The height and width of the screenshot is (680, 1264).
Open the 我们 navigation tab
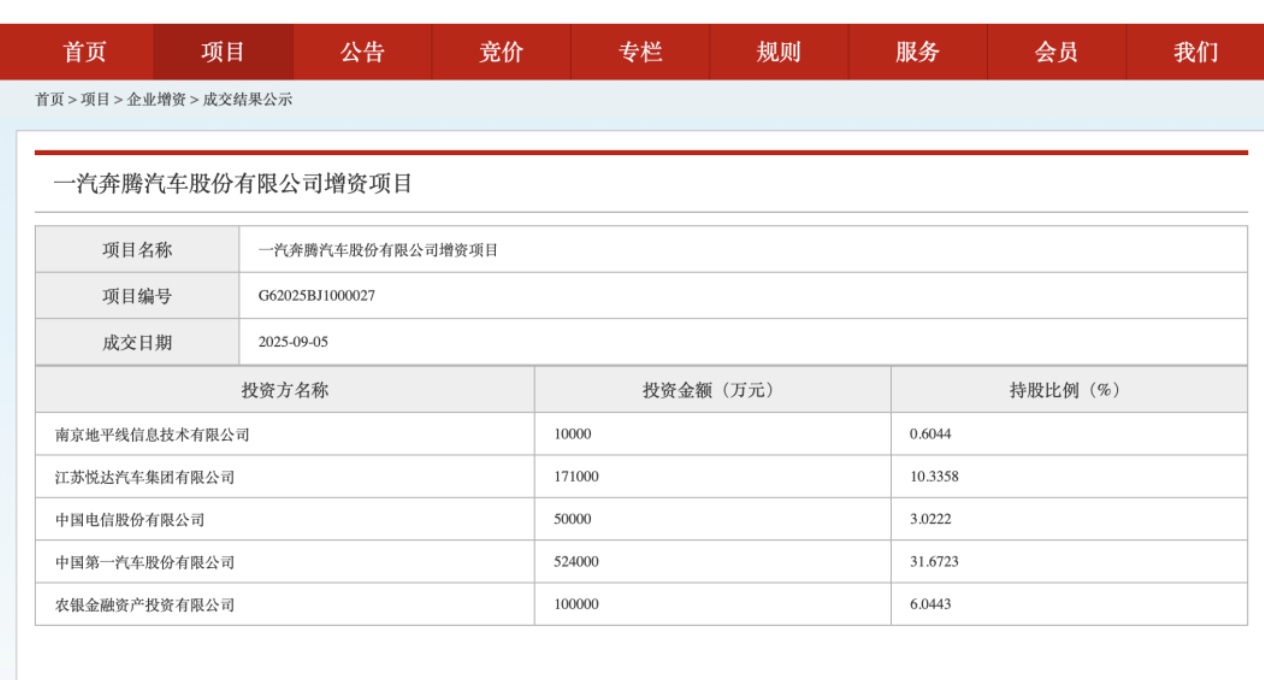(1195, 52)
